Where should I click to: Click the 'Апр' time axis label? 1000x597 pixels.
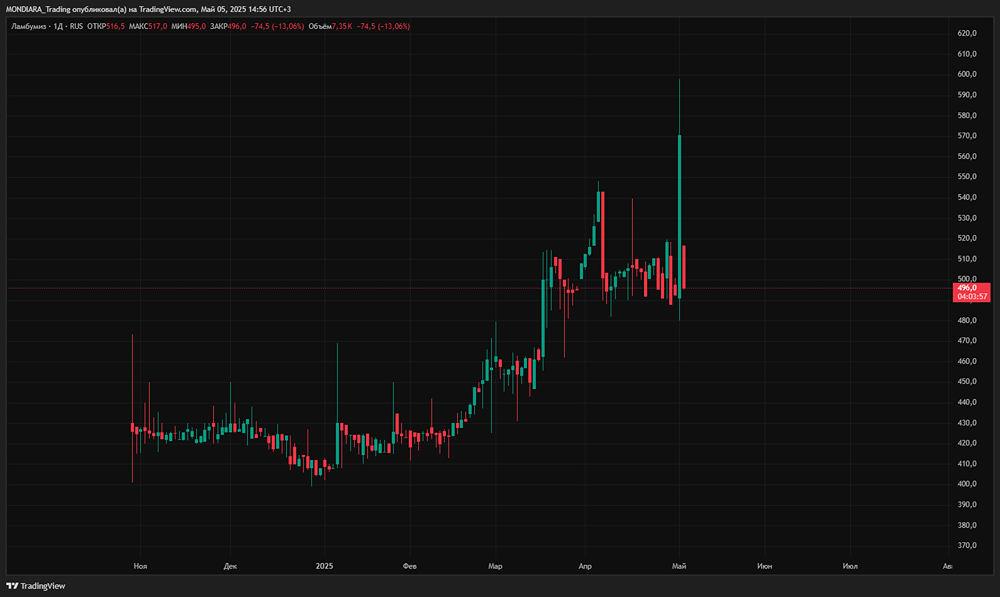pyautogui.click(x=585, y=566)
